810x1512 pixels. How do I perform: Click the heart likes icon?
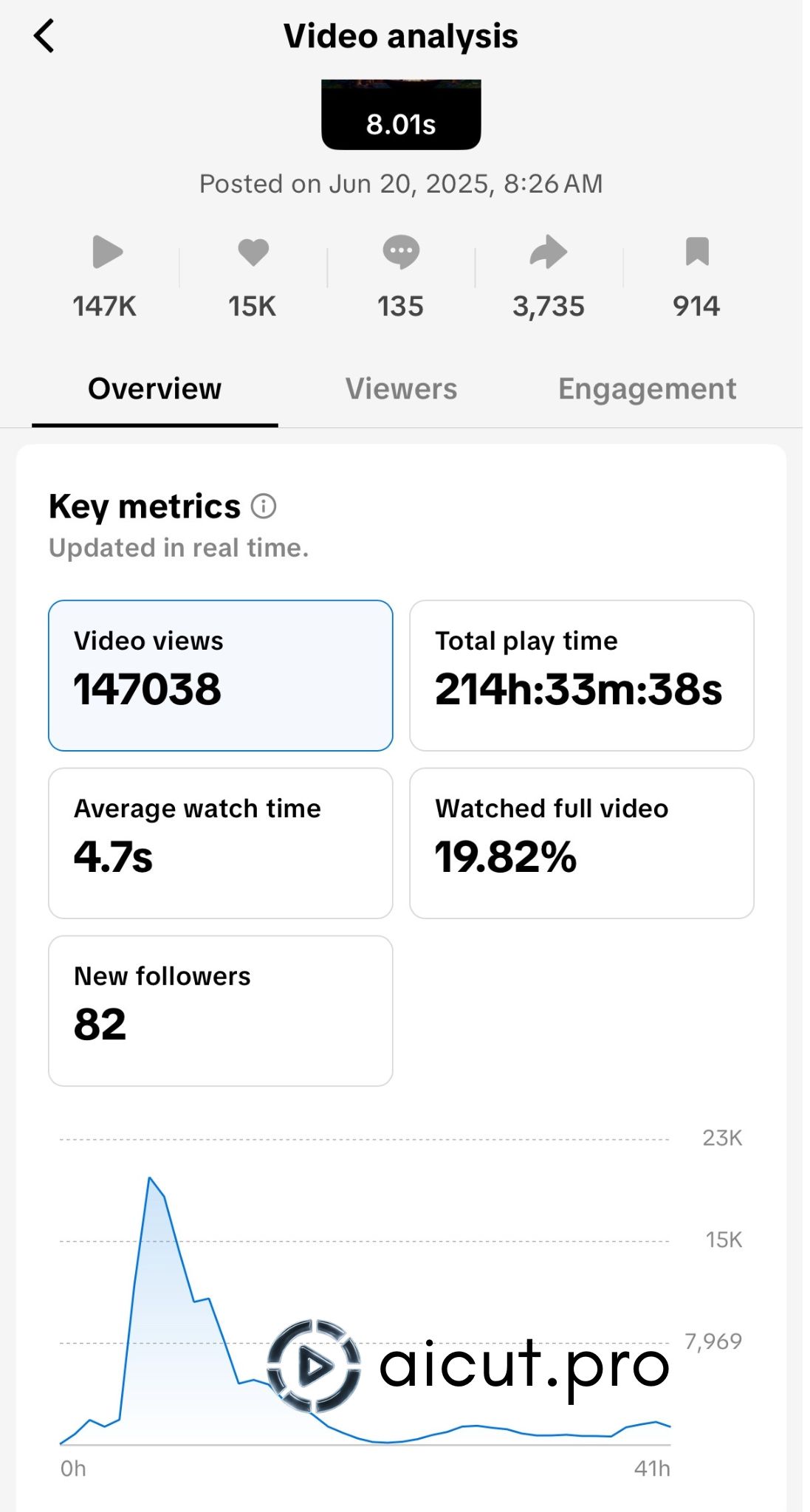253,252
